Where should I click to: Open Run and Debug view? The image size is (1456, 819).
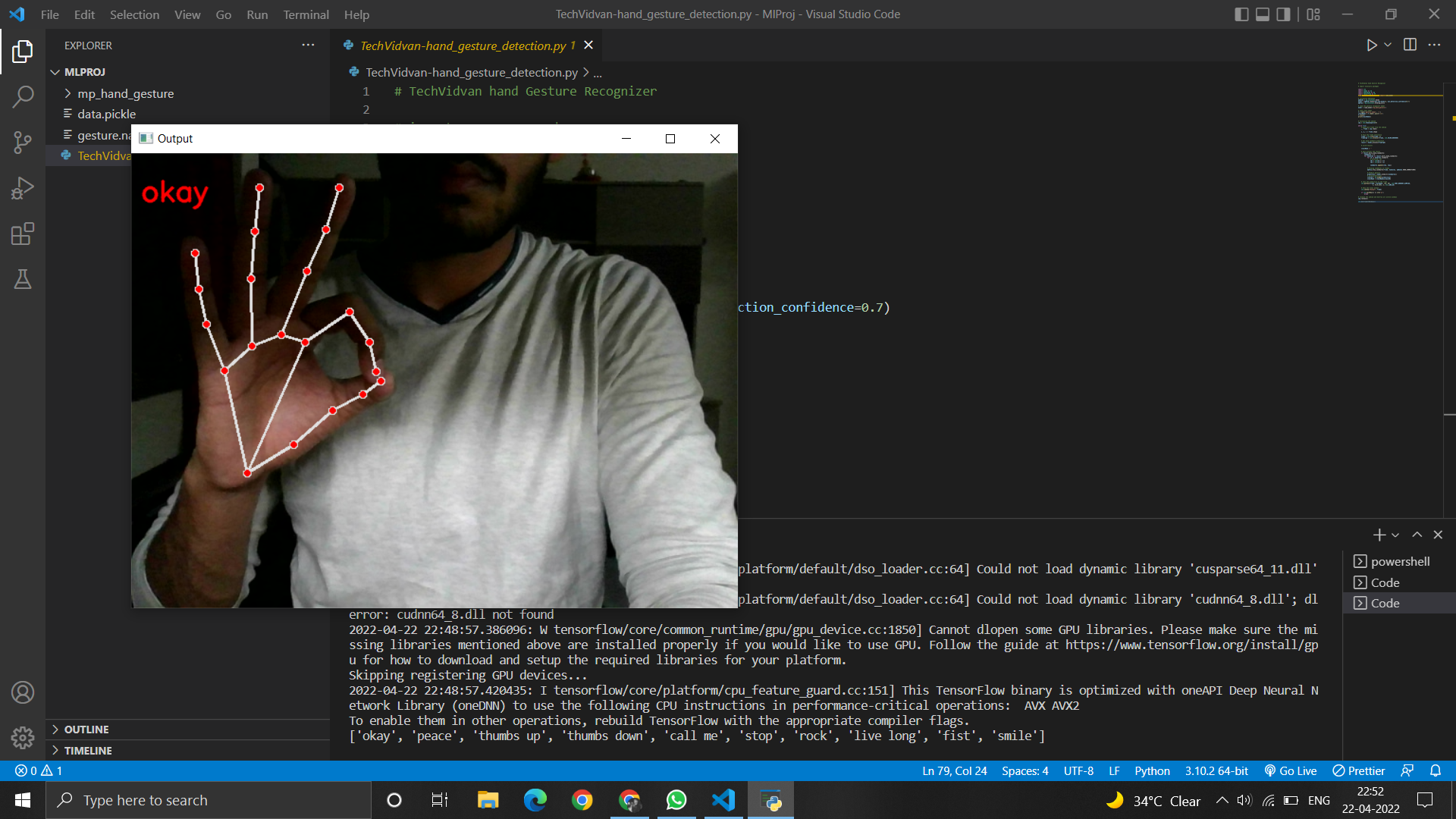(23, 188)
